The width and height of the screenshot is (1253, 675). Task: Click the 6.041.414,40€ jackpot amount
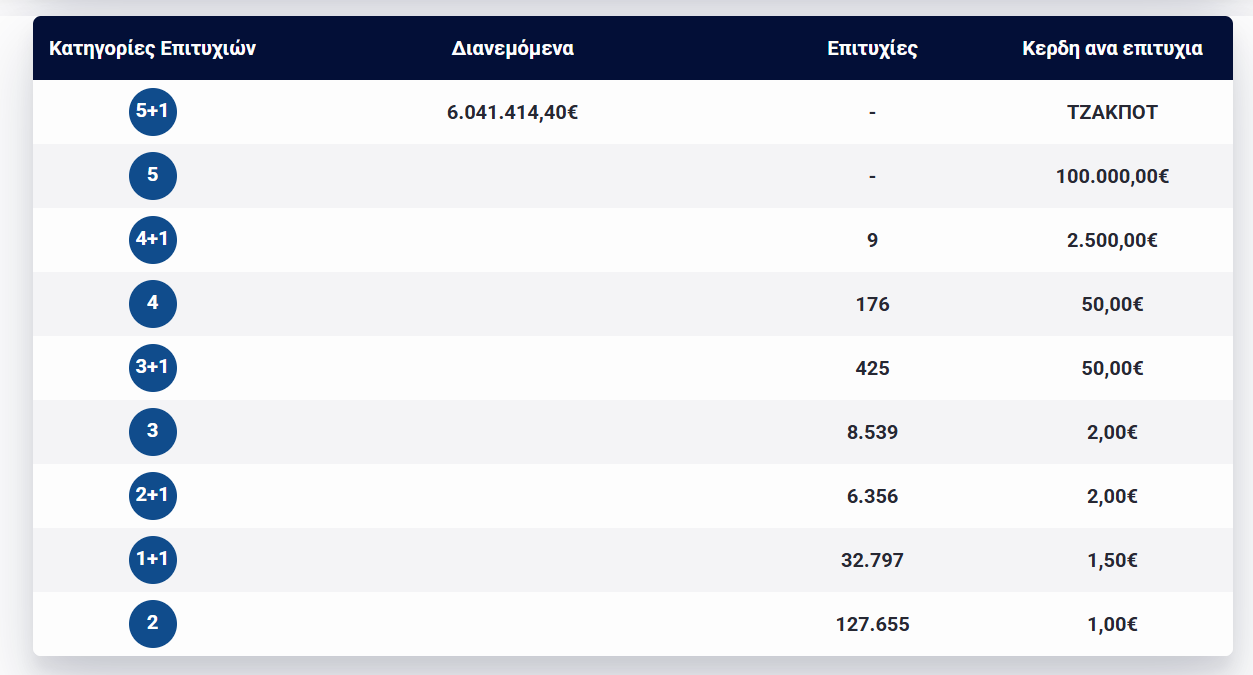[513, 112]
